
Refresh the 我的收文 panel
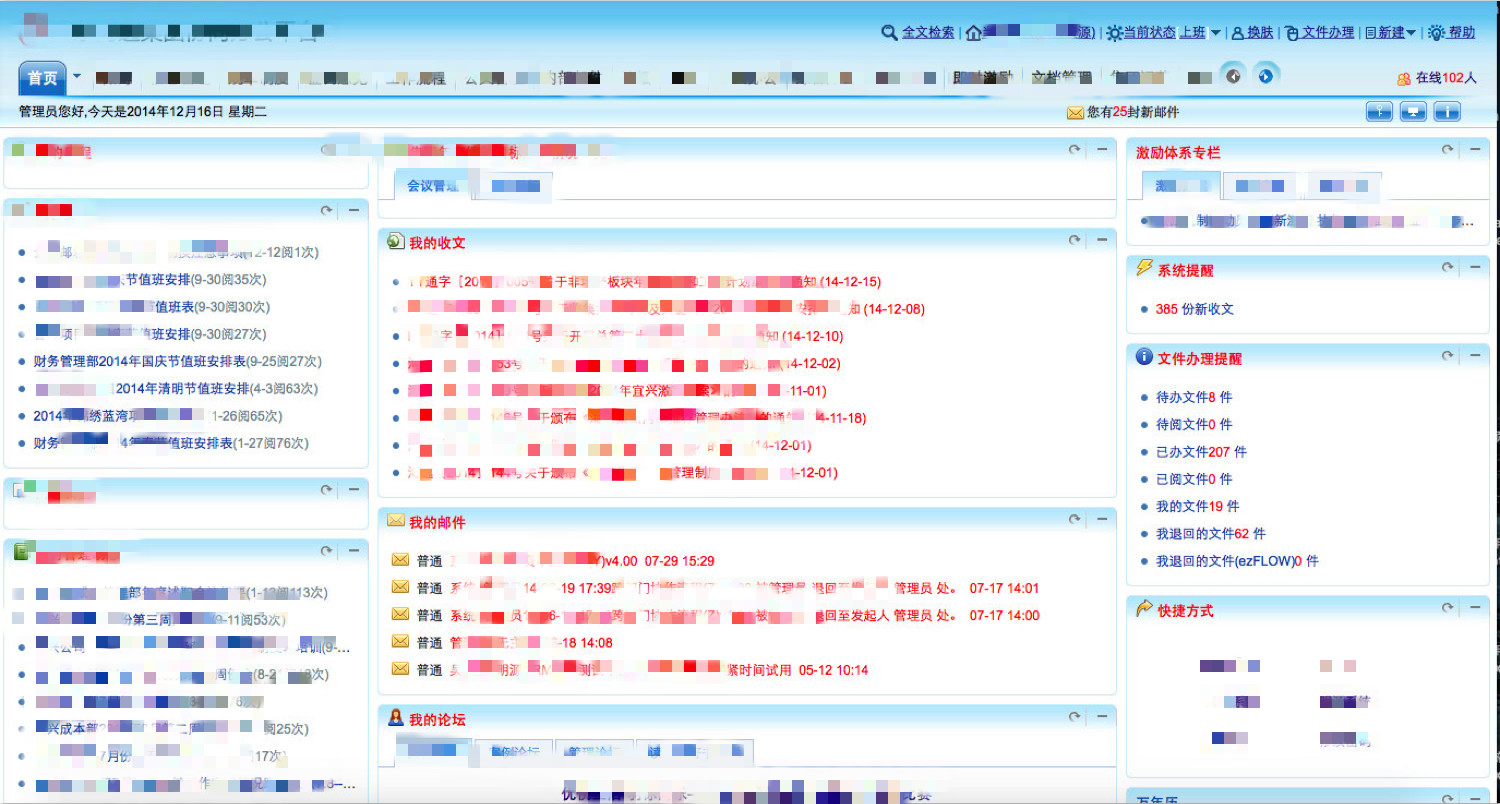tap(1075, 240)
